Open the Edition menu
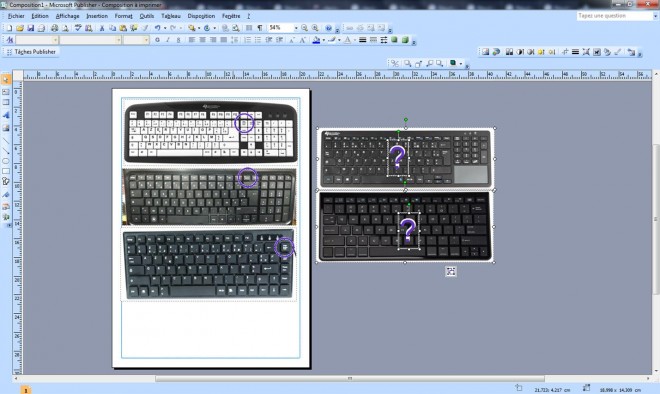 click(x=40, y=16)
